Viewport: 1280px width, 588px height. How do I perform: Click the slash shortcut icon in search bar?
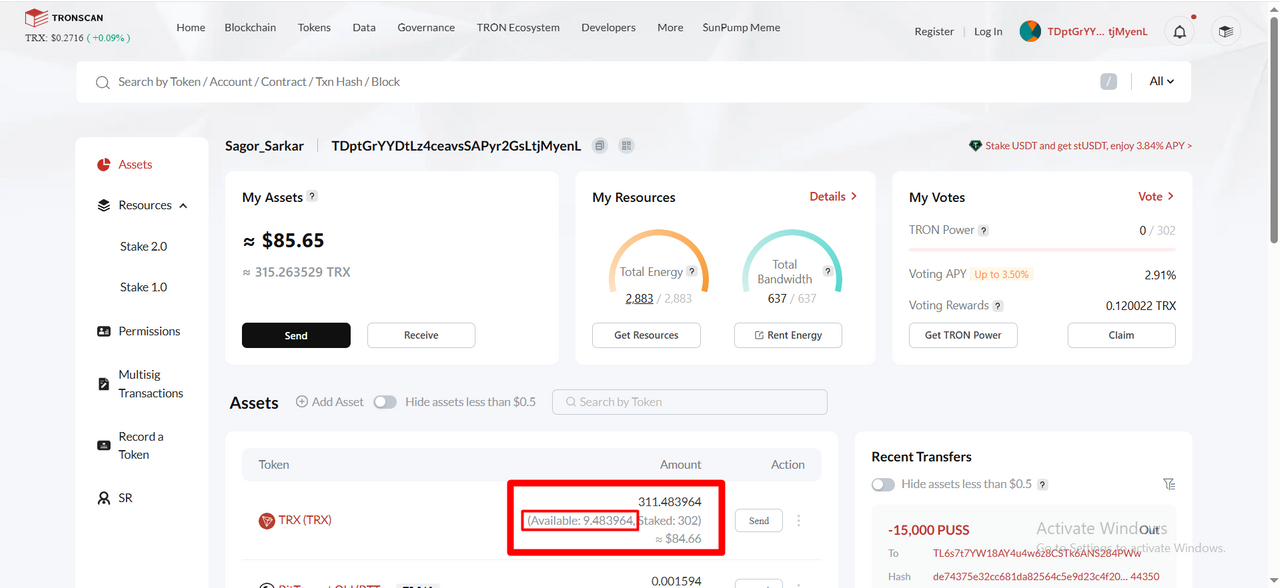click(1108, 82)
